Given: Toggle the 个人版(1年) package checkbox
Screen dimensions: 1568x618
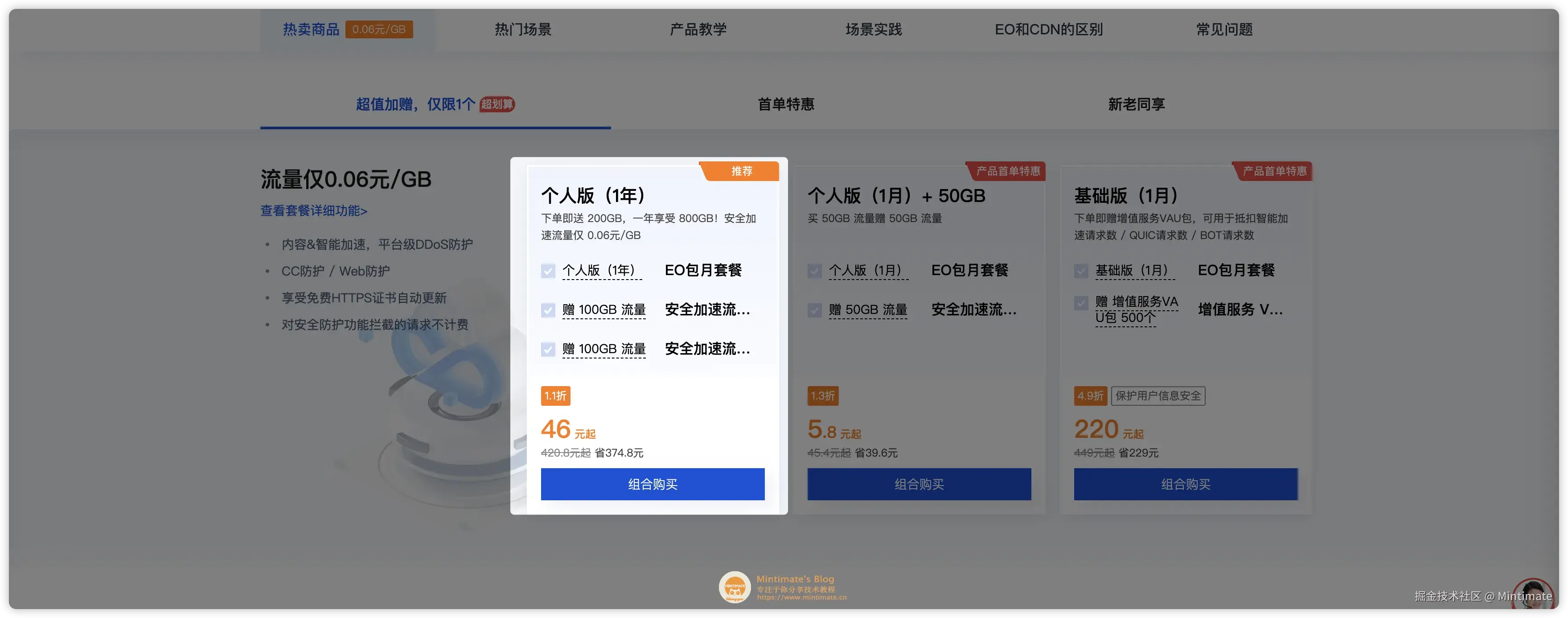Looking at the screenshot, I should (x=548, y=271).
